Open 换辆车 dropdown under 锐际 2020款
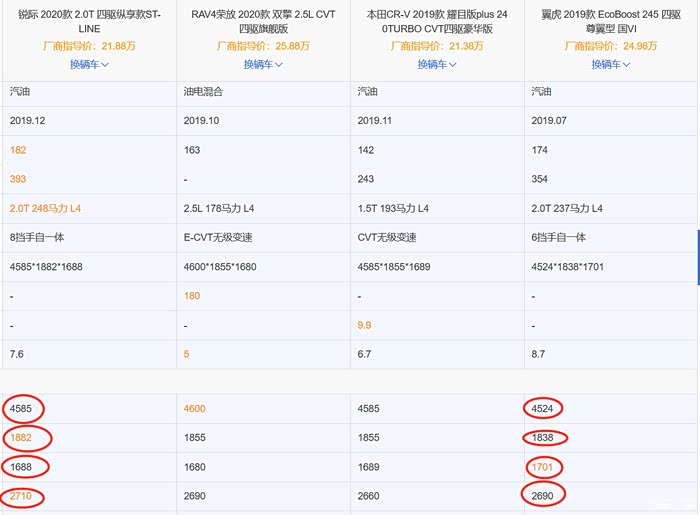The image size is (700, 515). [x=89, y=64]
